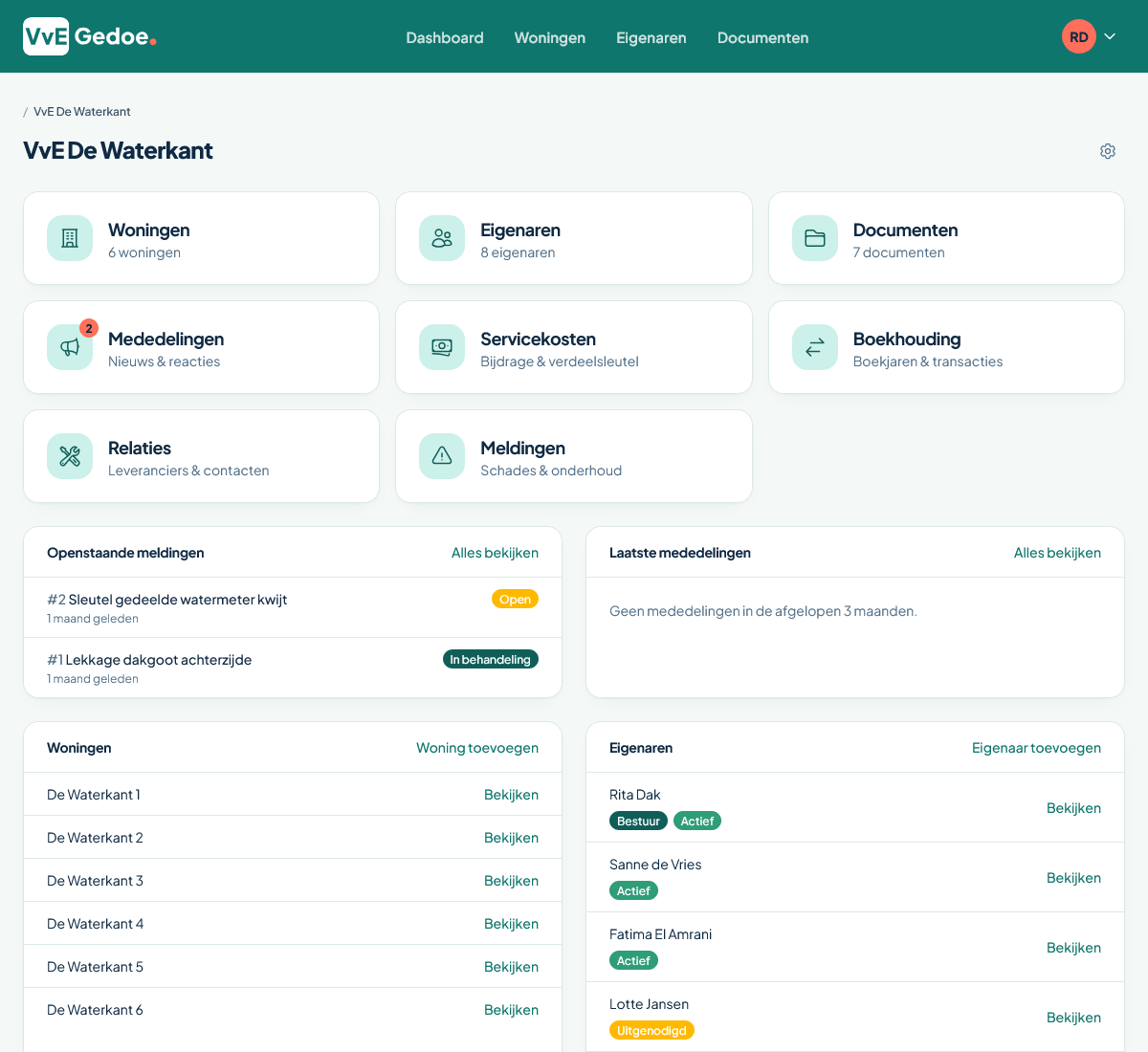The height and width of the screenshot is (1052, 1148).
Task: Open the VvE De Waterkant breadcrumb
Action: [x=82, y=112]
